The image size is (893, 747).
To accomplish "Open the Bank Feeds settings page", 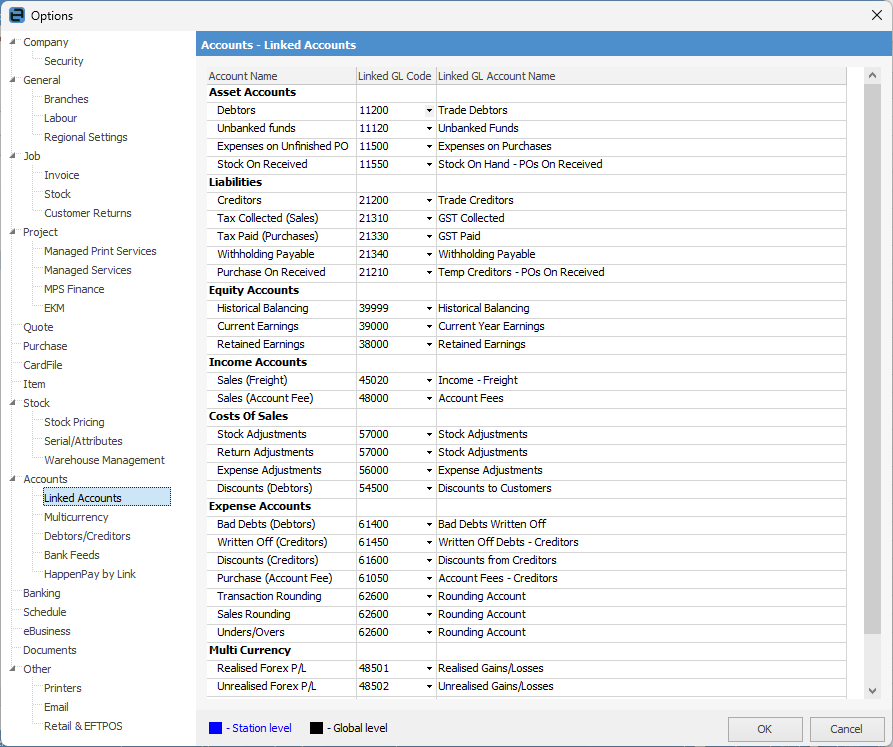I will (72, 555).
